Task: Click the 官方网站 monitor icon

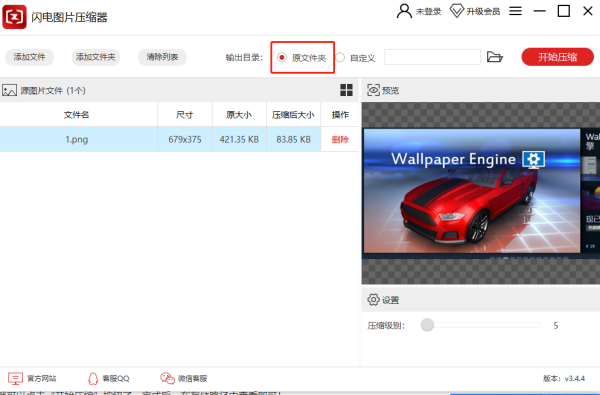Action: pos(15,379)
